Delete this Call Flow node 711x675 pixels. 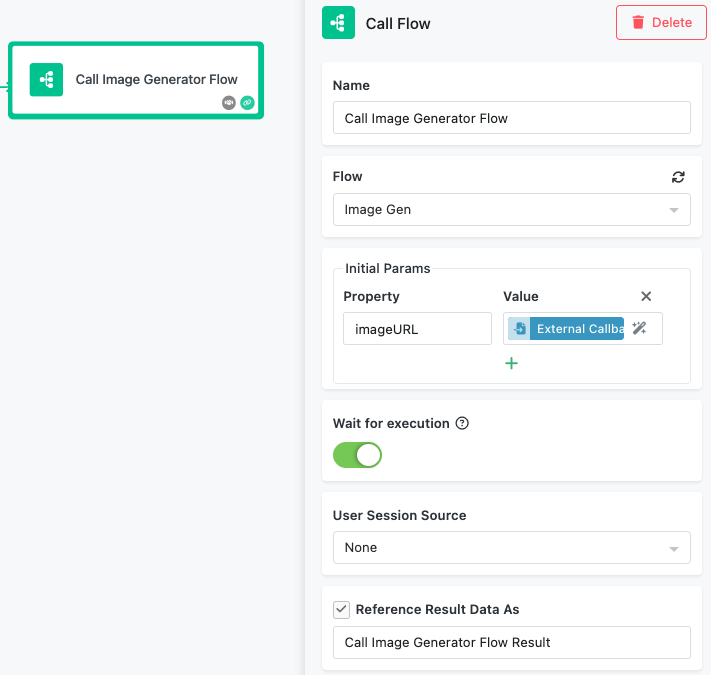(661, 22)
